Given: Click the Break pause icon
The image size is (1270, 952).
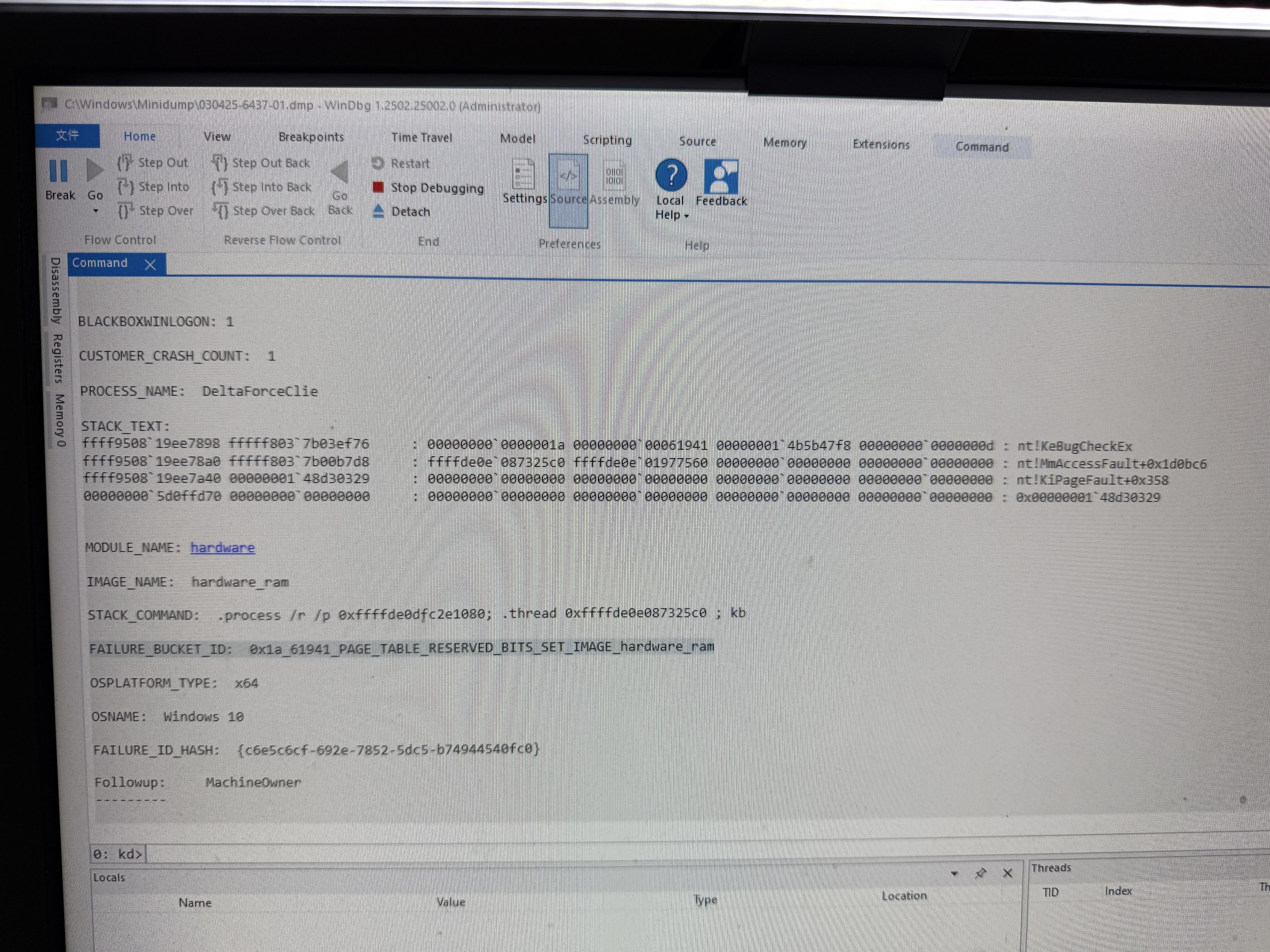Looking at the screenshot, I should (58, 171).
